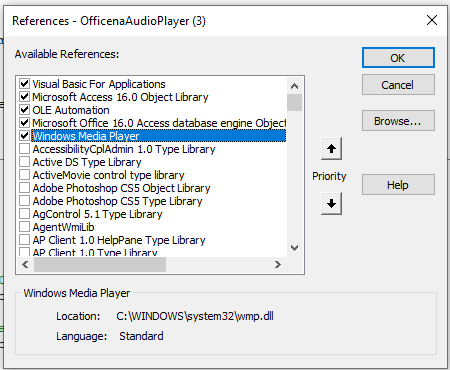Image resolution: width=450 pixels, height=370 pixels.
Task: Open the Browse... file dialog
Action: tap(398, 121)
